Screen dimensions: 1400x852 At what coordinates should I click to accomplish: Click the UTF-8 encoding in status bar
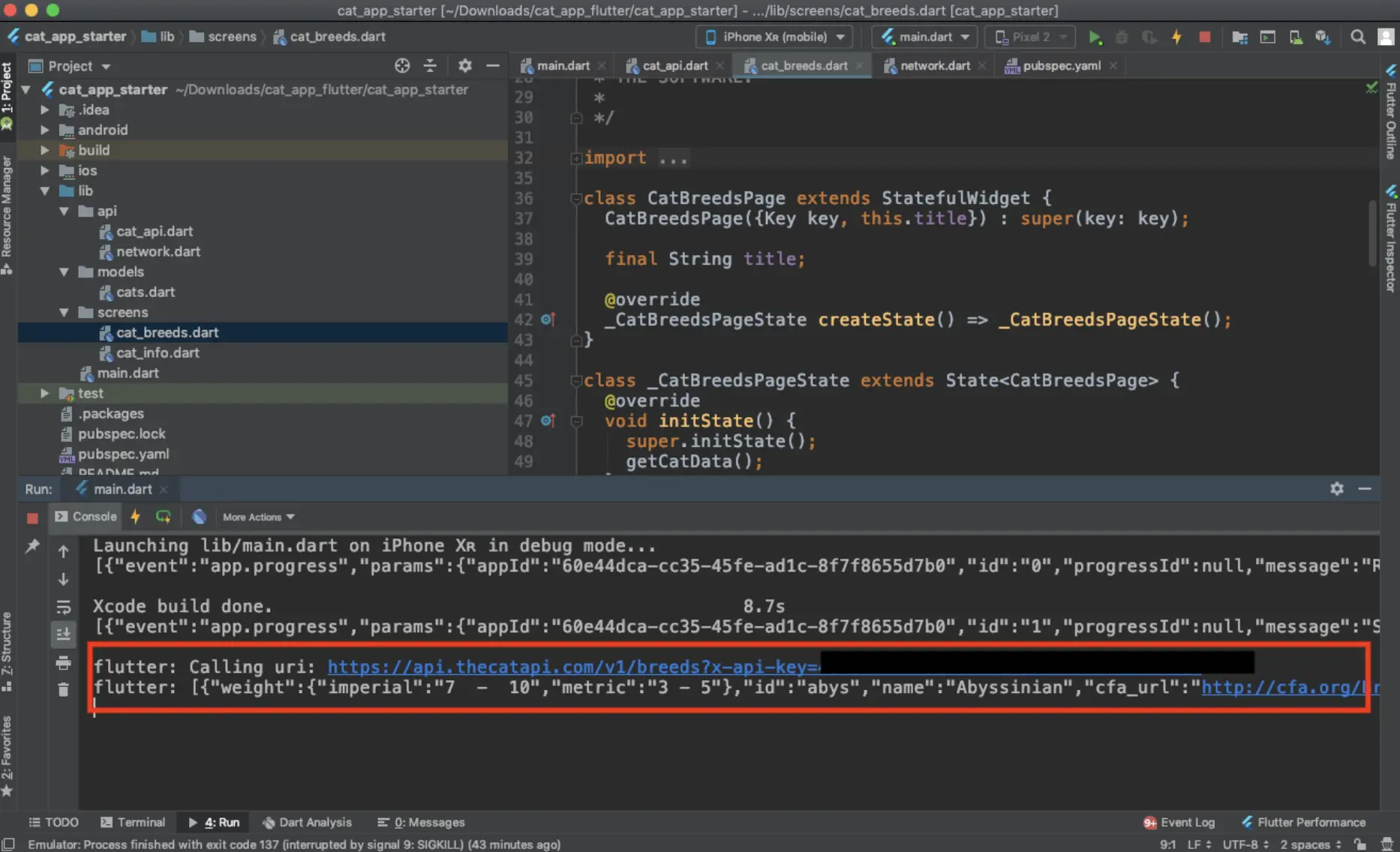coord(1245,844)
